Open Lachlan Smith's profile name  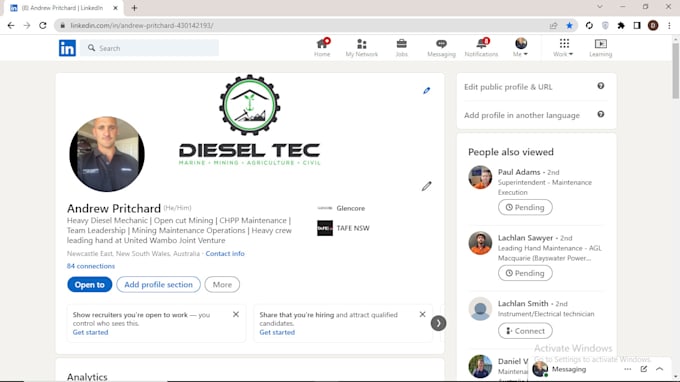[523, 304]
